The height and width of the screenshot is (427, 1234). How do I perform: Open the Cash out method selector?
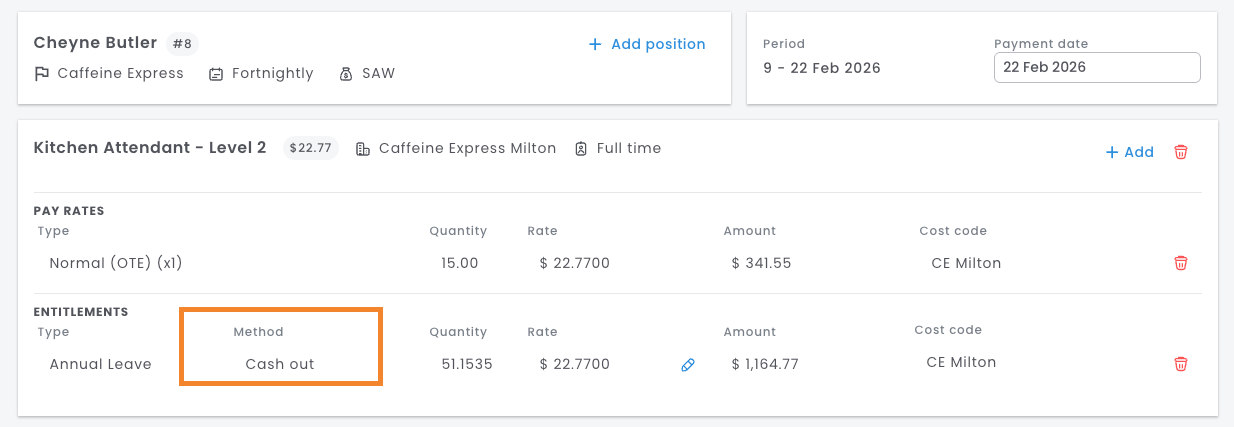280,364
